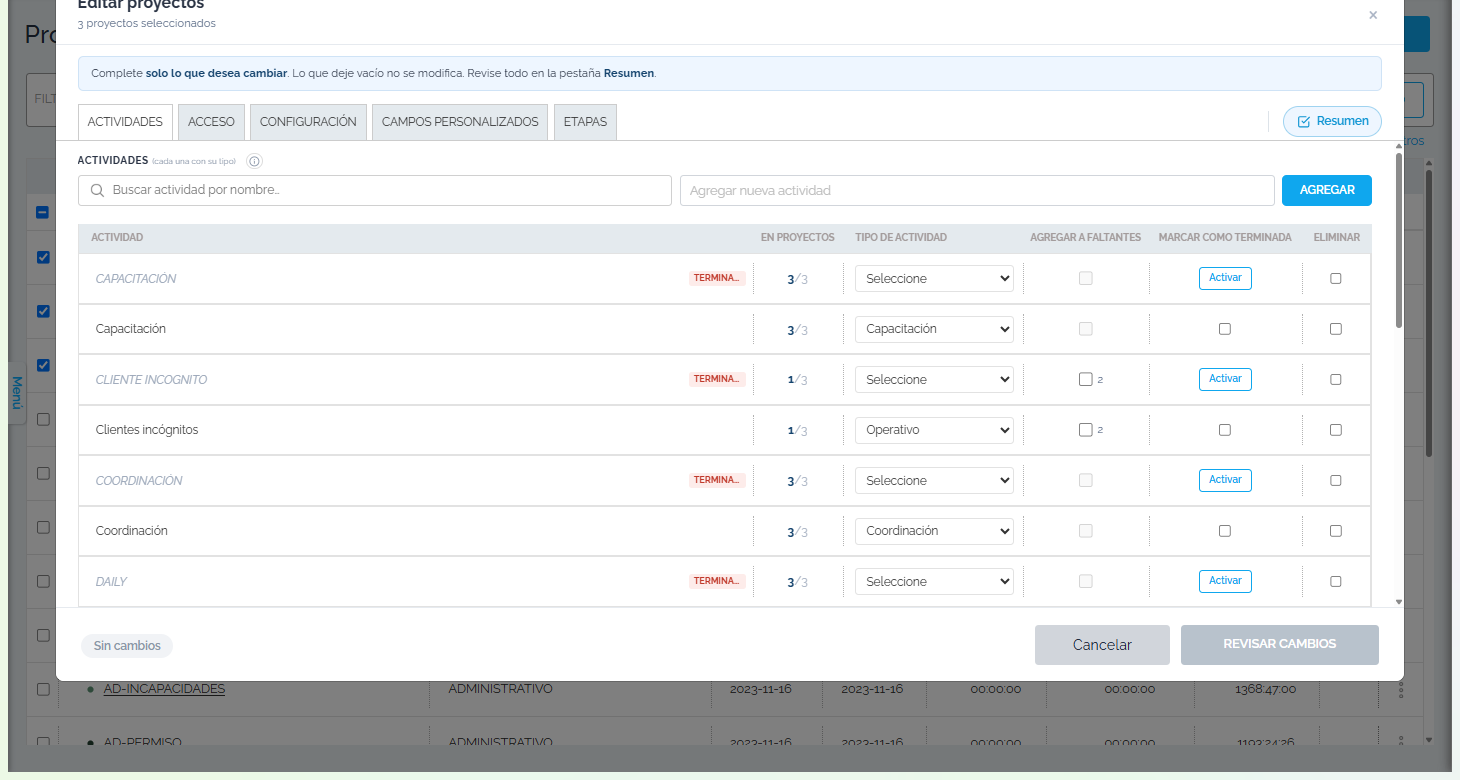Click the bold Resumen word in info banner
Image resolution: width=1460 pixels, height=780 pixels.
click(628, 73)
